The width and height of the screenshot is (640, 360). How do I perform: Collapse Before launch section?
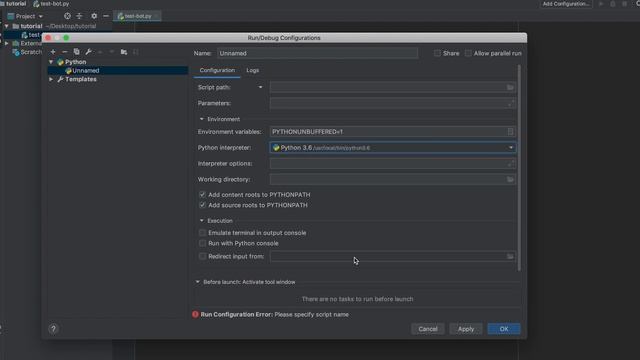click(x=198, y=282)
